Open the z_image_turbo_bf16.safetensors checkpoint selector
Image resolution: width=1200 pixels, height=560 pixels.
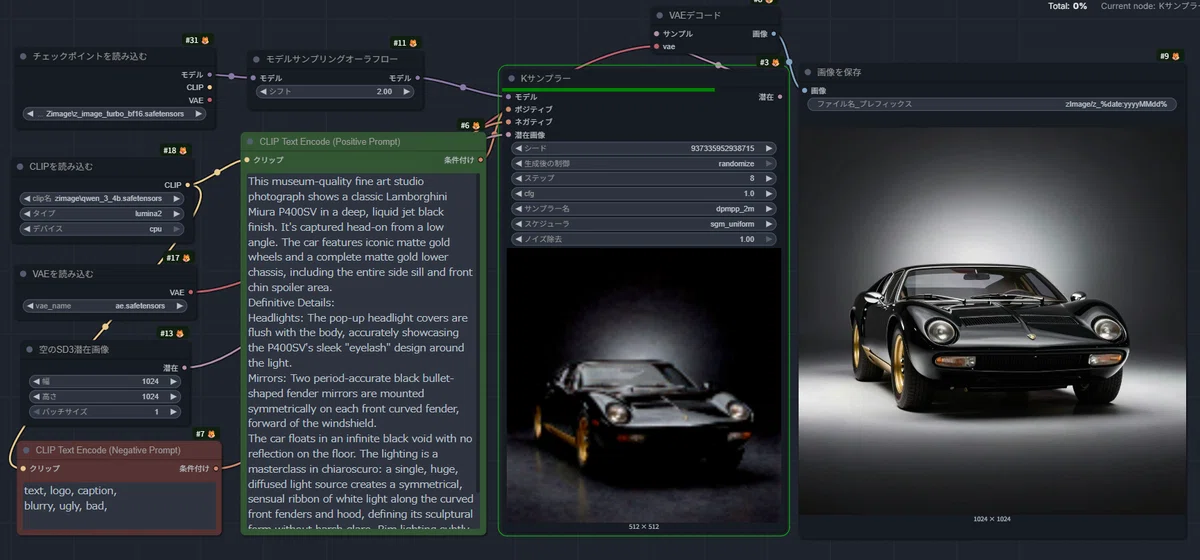114,114
